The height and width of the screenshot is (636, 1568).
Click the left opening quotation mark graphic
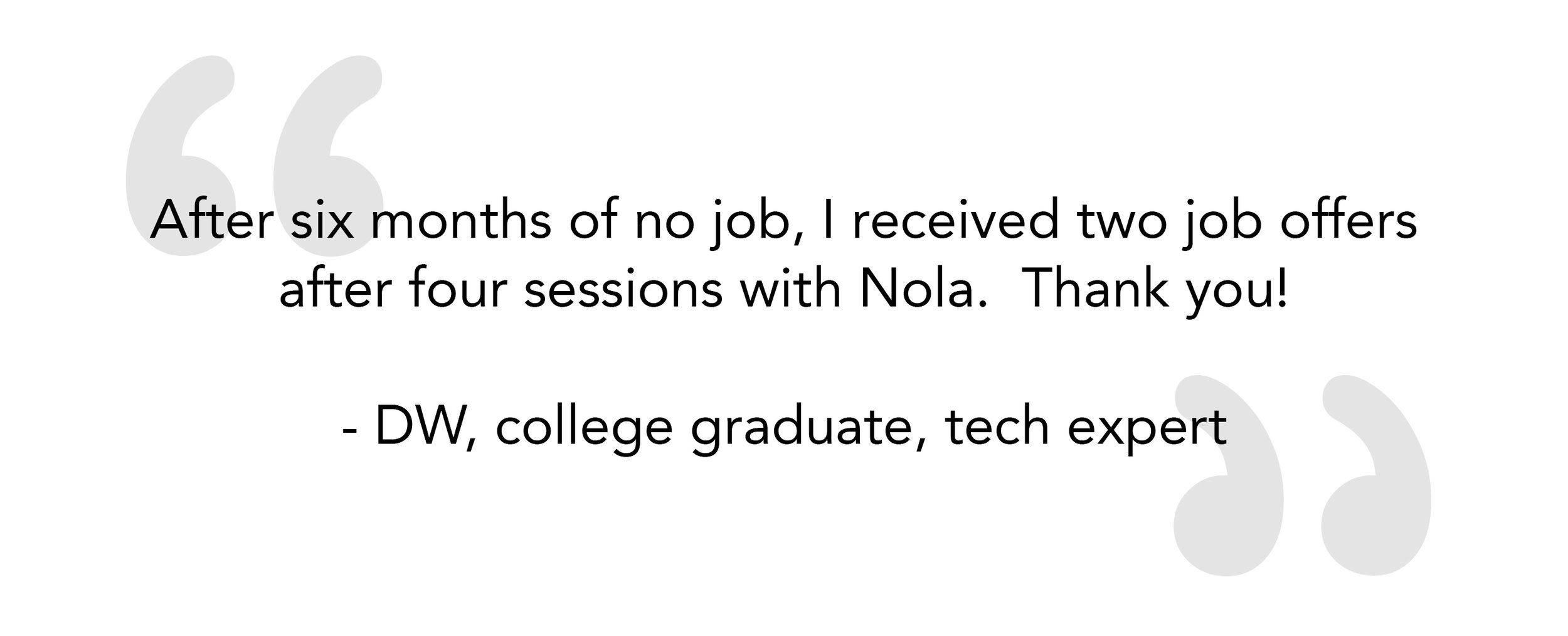(x=180, y=156)
